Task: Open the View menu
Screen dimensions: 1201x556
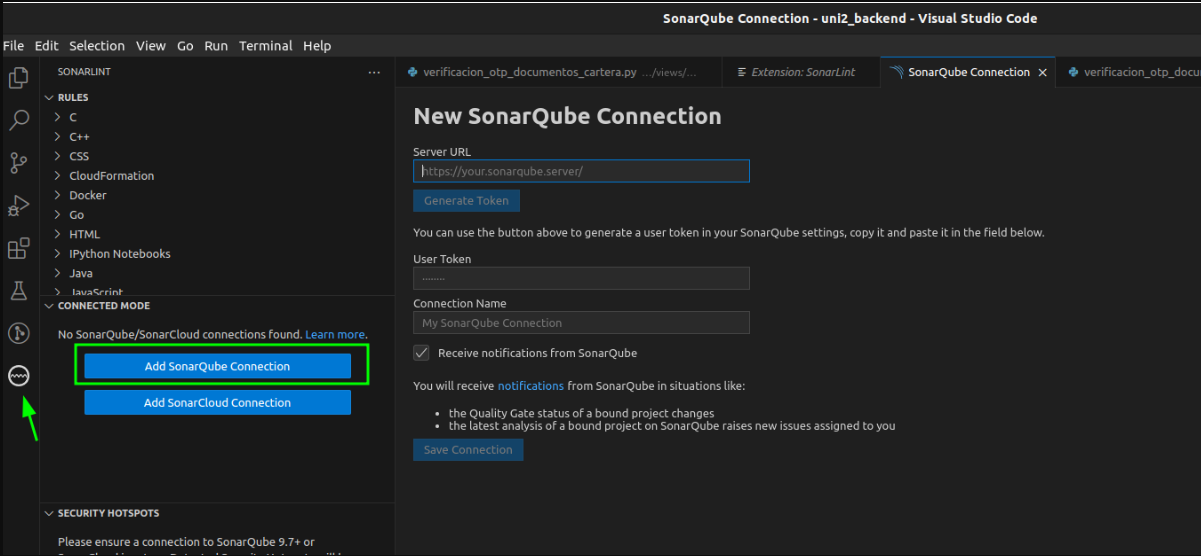Action: click(151, 46)
